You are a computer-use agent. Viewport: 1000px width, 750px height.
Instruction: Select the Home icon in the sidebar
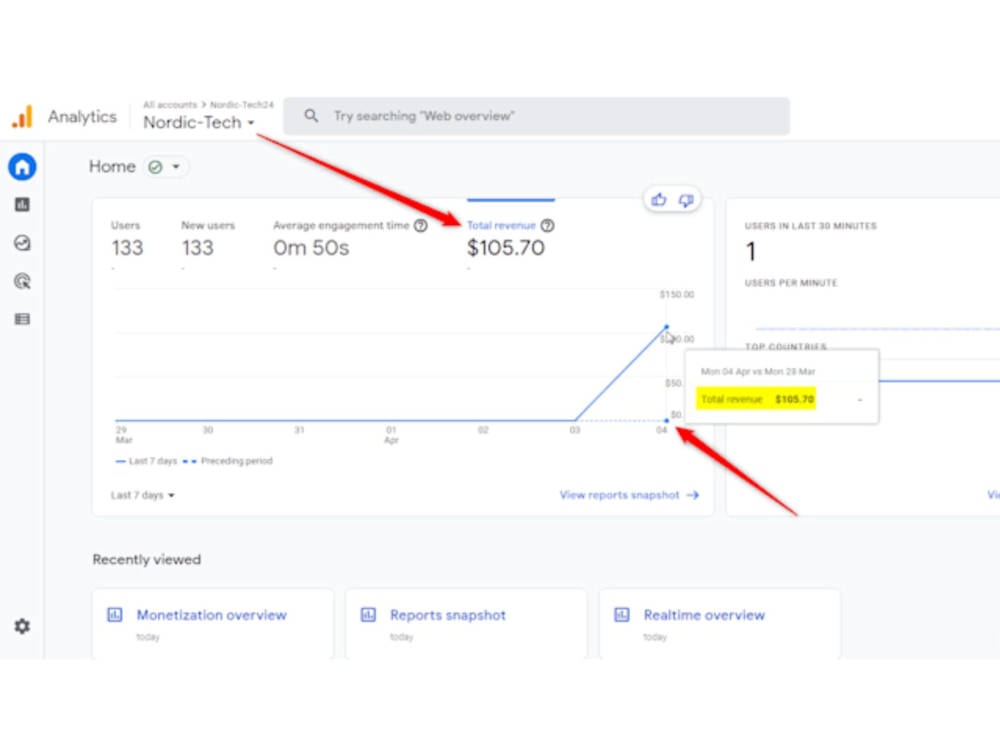[x=22, y=167]
